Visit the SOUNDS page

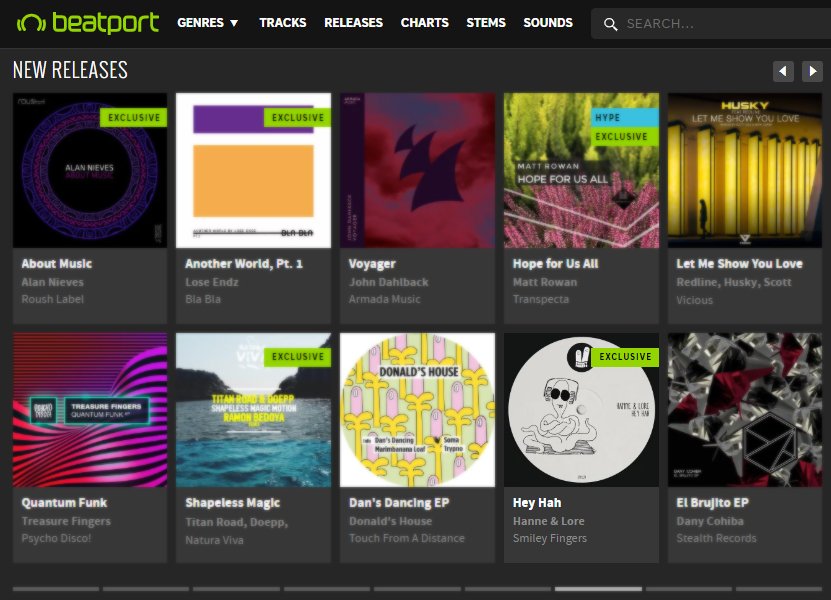(547, 22)
